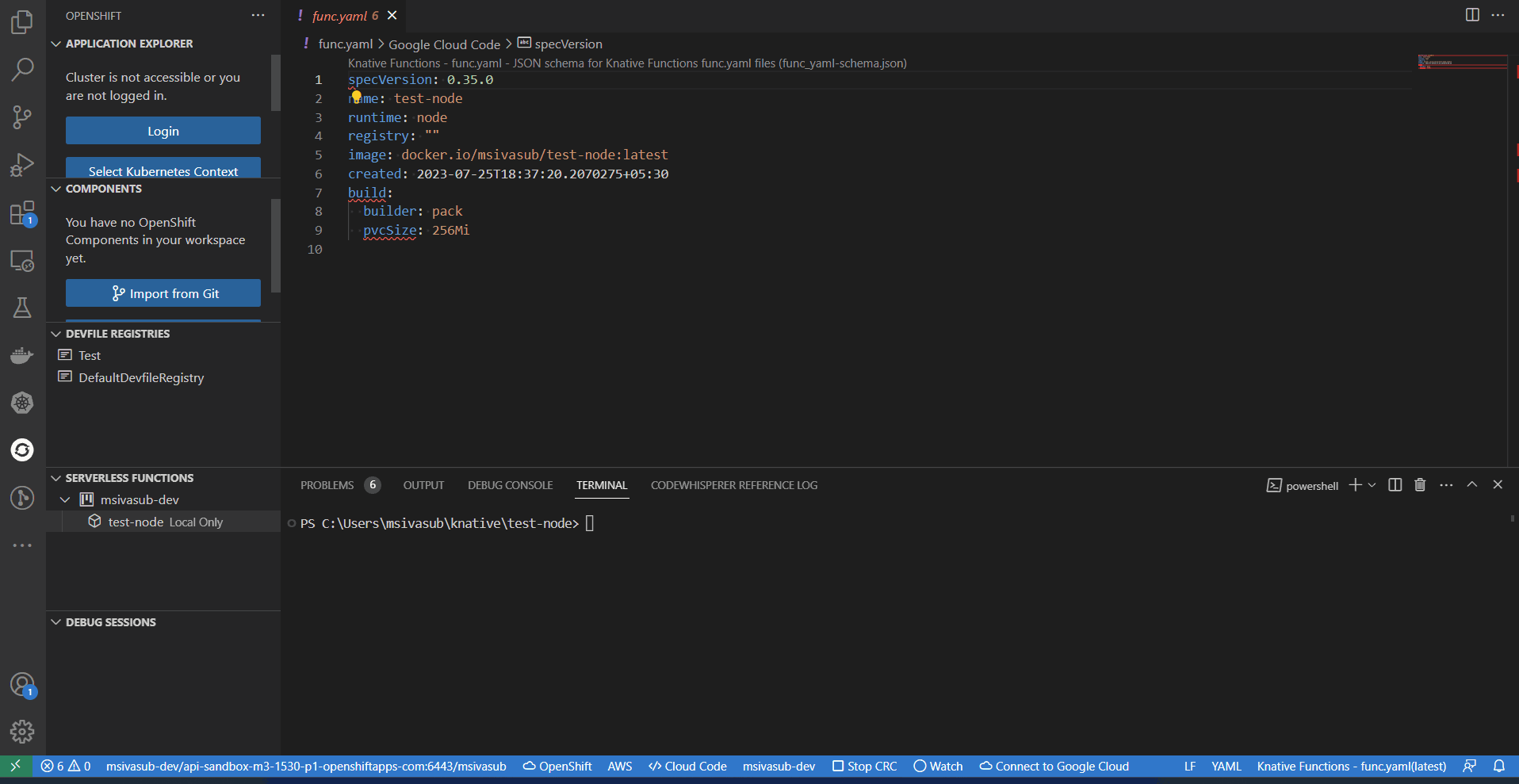Select the test-node function item
The image size is (1519, 784).
[x=136, y=522]
